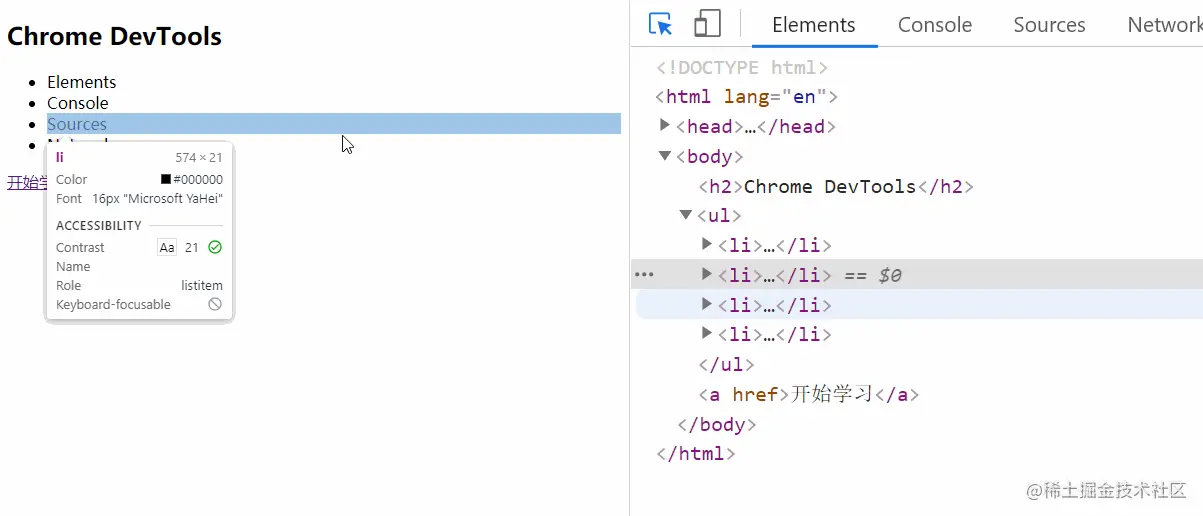Expand the highlighted third li node
1203x516 pixels.
707,304
